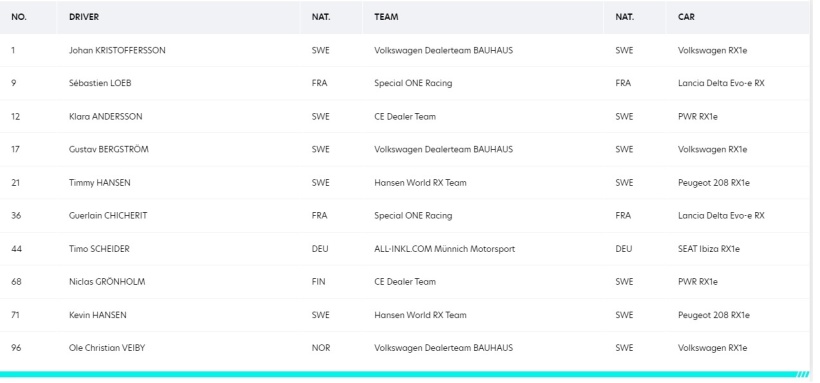The height and width of the screenshot is (383, 820).
Task: Select Special ONE Racing in Loeb's row
Action: pos(413,83)
